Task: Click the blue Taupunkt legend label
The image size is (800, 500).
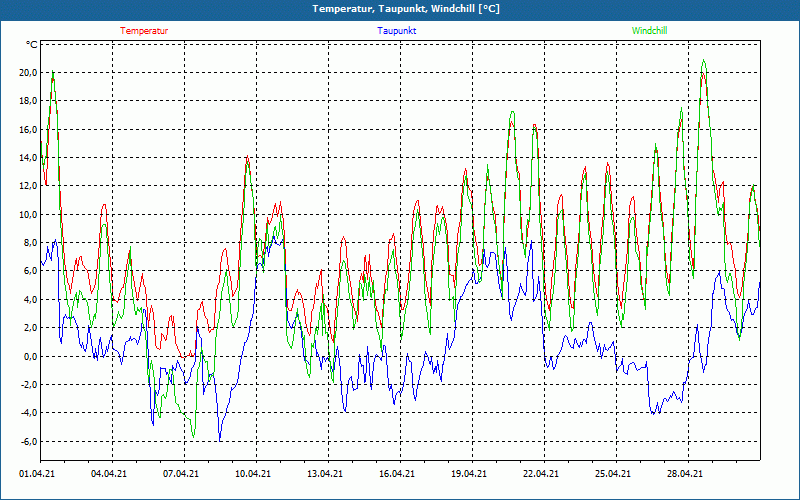Action: (396, 31)
